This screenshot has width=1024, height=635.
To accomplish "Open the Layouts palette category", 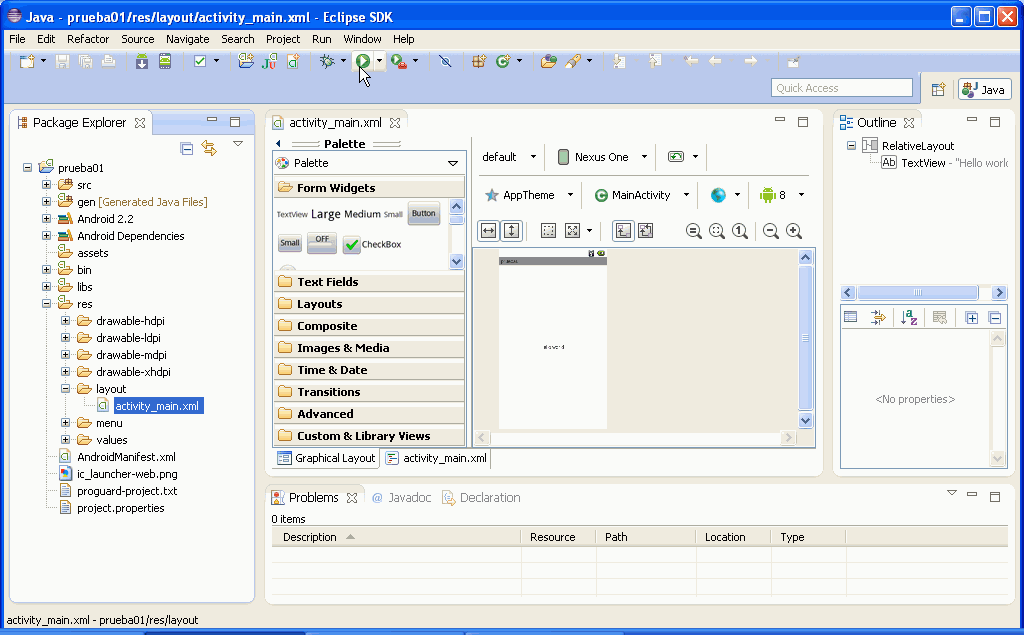I will coord(369,304).
